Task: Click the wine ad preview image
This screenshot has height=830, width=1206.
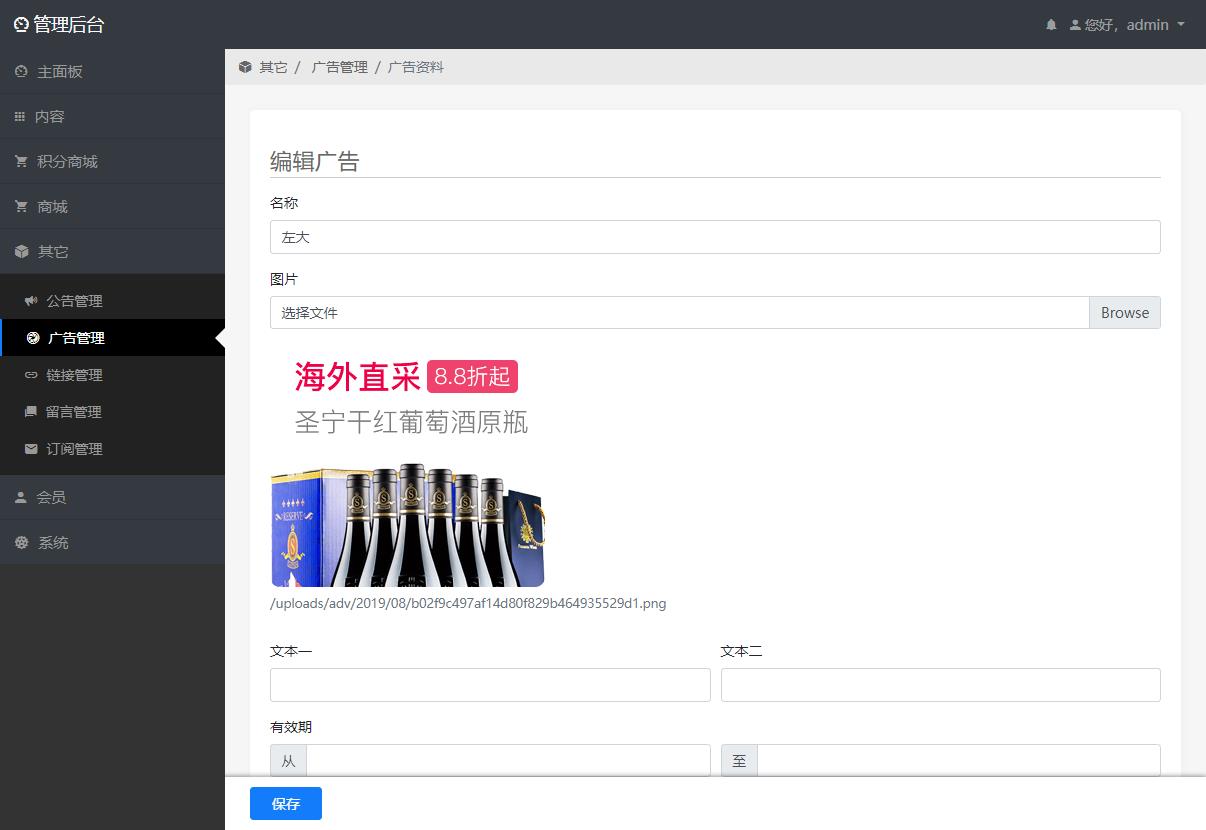Action: [x=409, y=466]
